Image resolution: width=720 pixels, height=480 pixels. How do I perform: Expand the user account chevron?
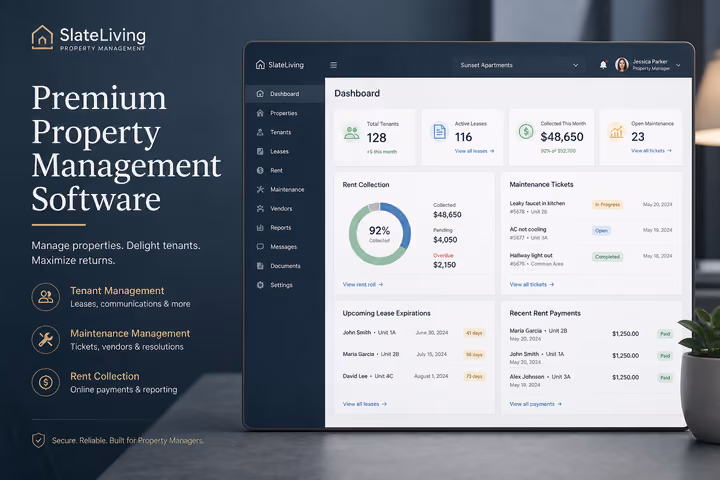click(x=678, y=65)
